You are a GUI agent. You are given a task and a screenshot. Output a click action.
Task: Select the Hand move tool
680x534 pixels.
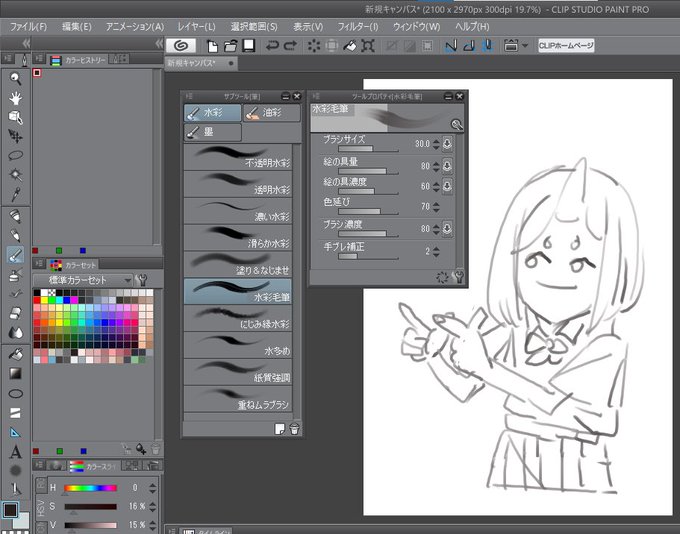[16, 98]
